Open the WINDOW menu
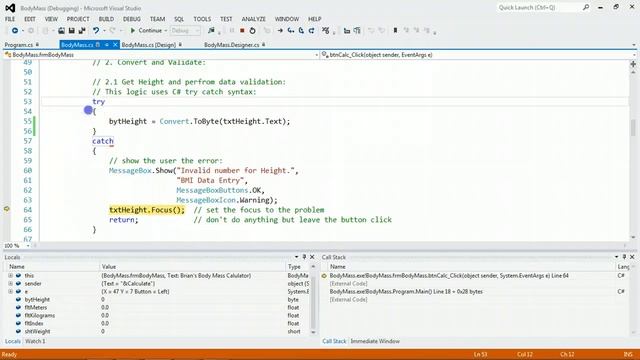Image resolution: width=640 pixels, height=360 pixels. [287, 19]
